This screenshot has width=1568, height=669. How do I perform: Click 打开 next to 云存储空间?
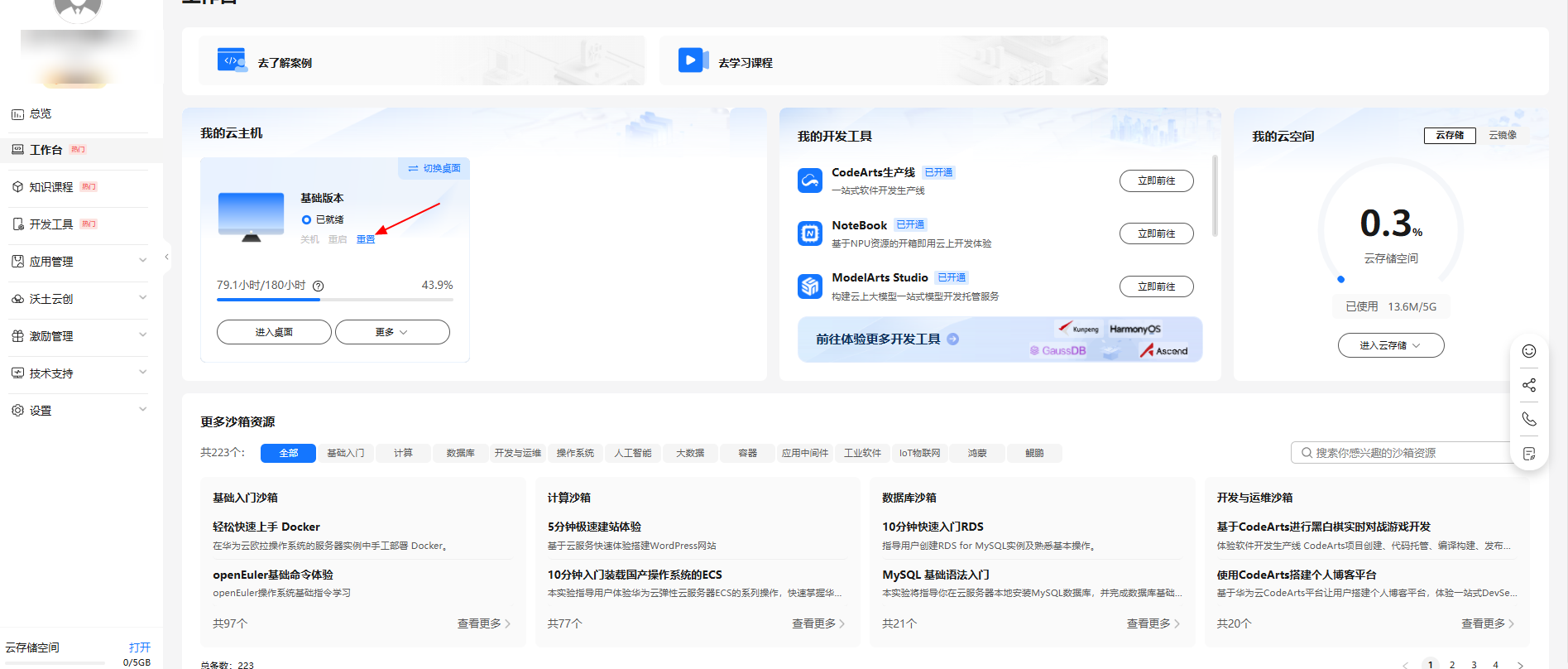tap(140, 647)
